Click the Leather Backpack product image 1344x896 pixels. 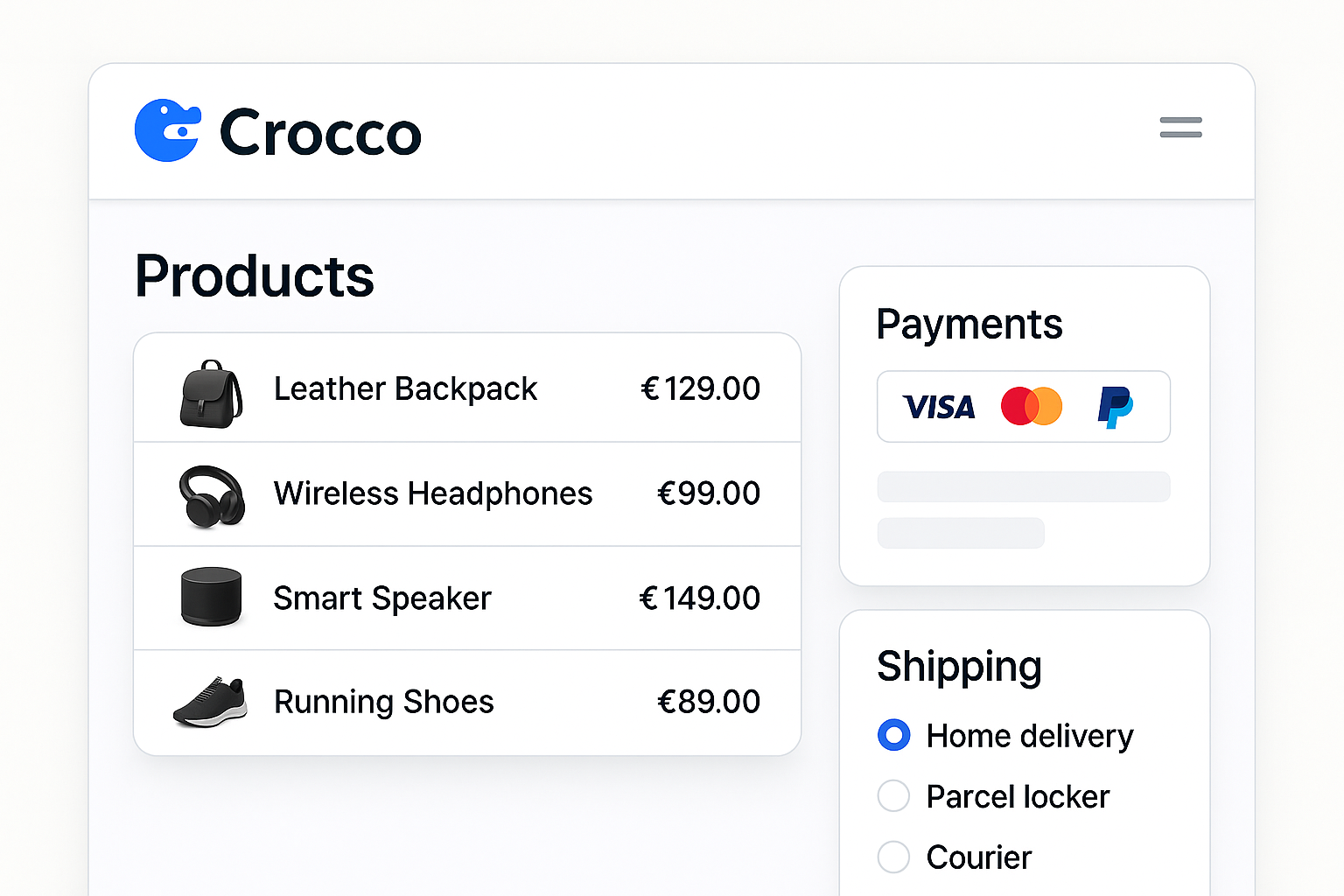coord(211,394)
